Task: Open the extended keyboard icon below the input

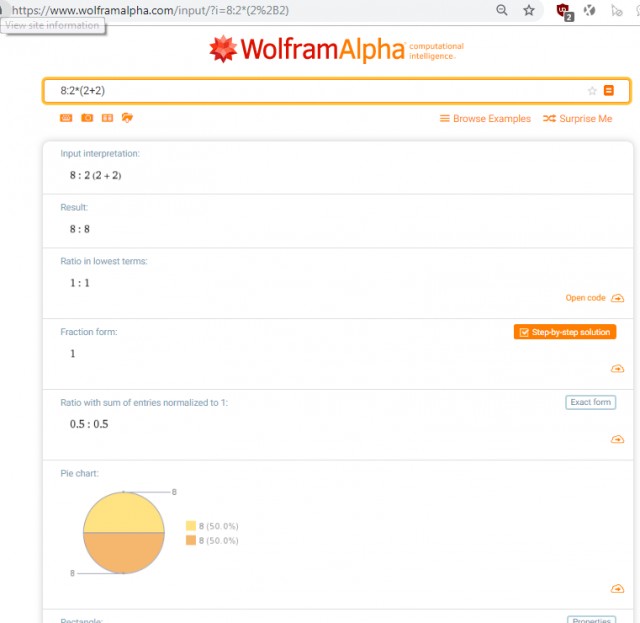Action: point(66,118)
